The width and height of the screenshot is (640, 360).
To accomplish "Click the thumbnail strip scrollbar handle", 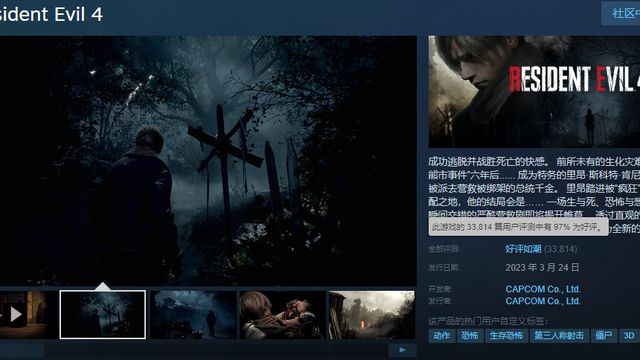I will coord(22,350).
